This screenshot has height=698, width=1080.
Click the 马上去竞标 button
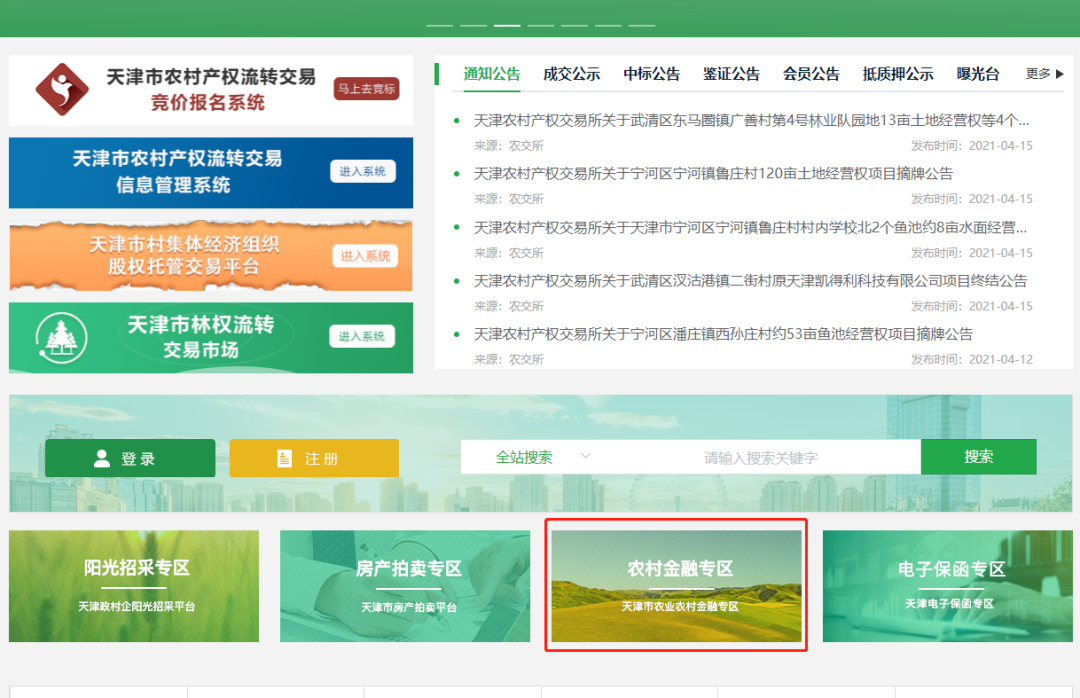coord(366,89)
